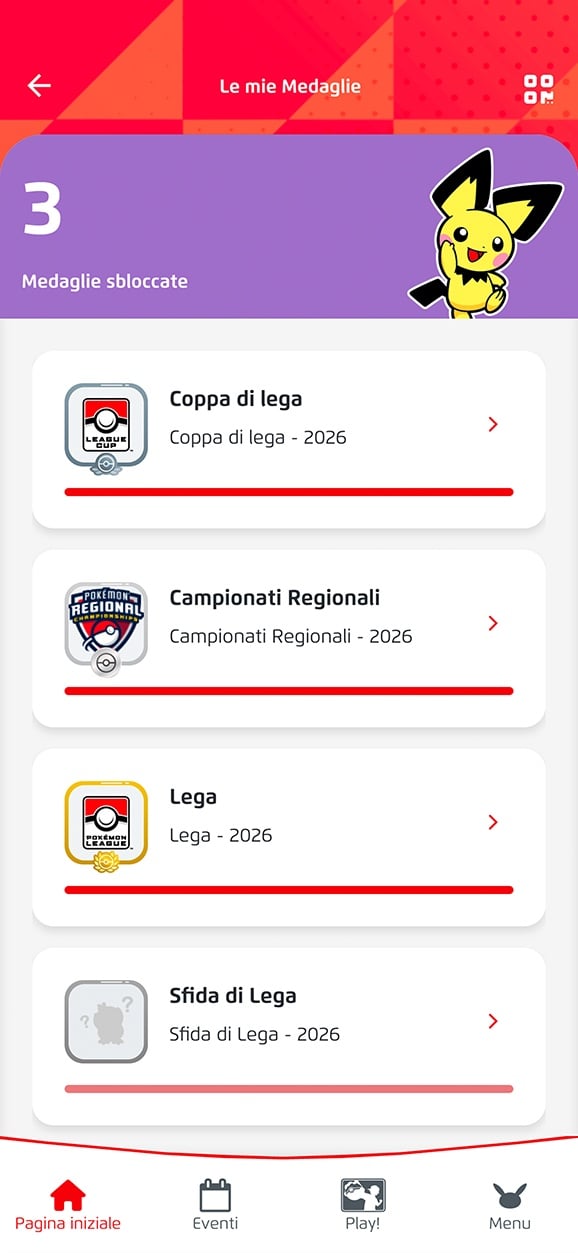Expand Coppa di lega chevron
Screen dimensions: 578x1253
pos(492,425)
